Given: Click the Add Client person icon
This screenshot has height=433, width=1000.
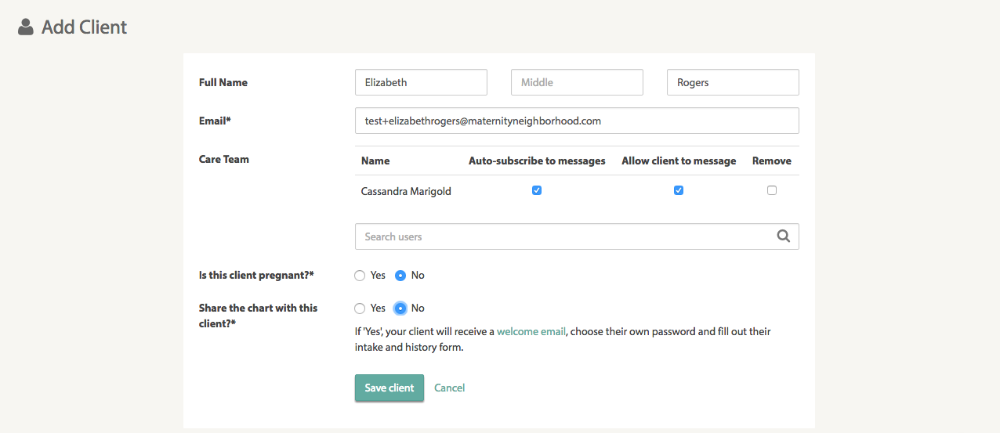Looking at the screenshot, I should click(26, 27).
